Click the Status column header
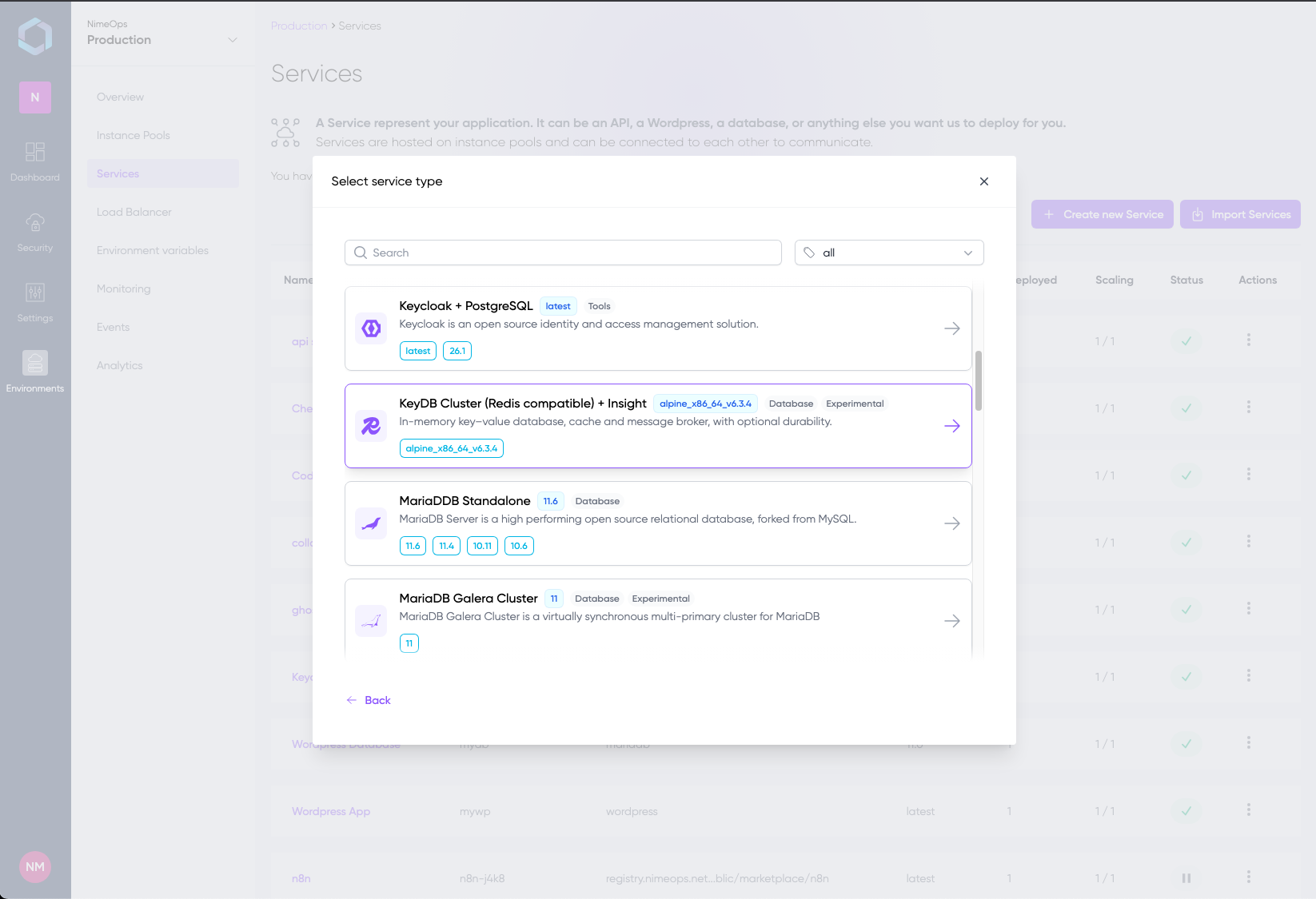1316x899 pixels. coord(1186,280)
